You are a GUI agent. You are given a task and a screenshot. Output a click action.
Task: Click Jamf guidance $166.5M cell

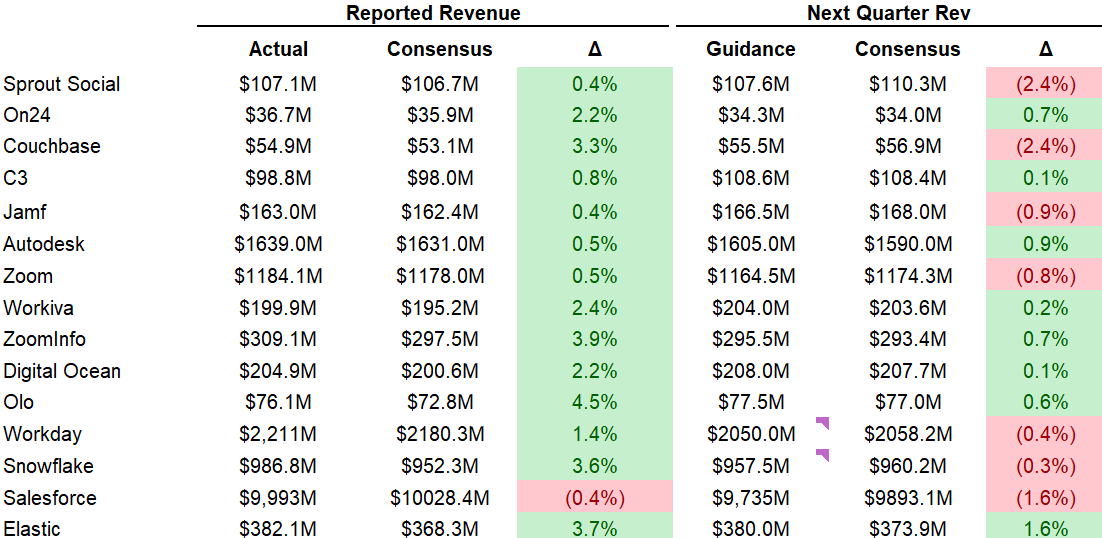tap(751, 211)
